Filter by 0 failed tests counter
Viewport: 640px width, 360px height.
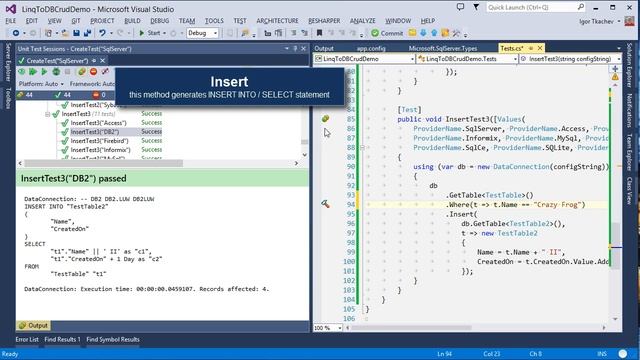(x=99, y=95)
